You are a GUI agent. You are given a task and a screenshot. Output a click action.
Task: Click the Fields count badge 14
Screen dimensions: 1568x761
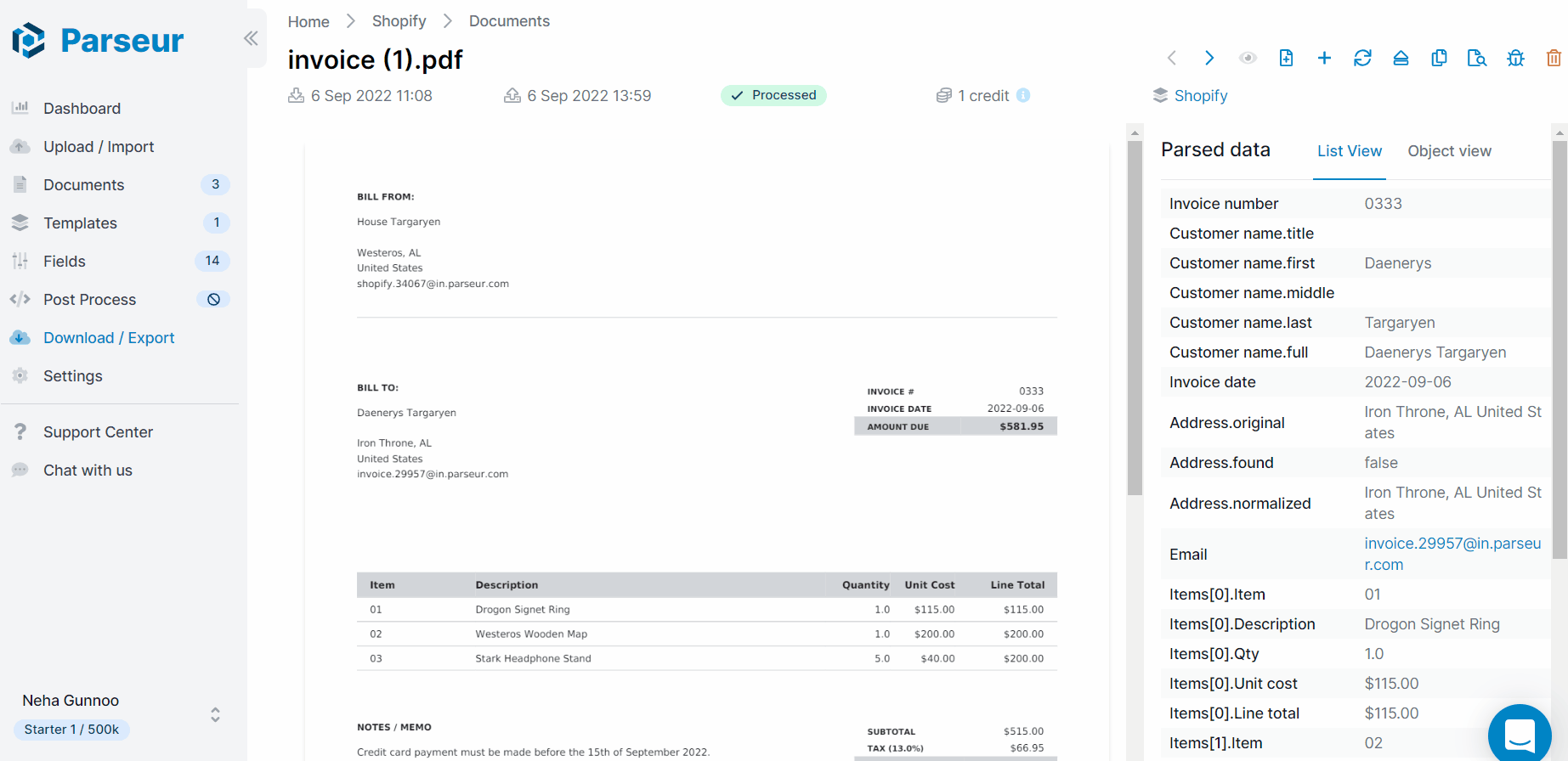(212, 261)
